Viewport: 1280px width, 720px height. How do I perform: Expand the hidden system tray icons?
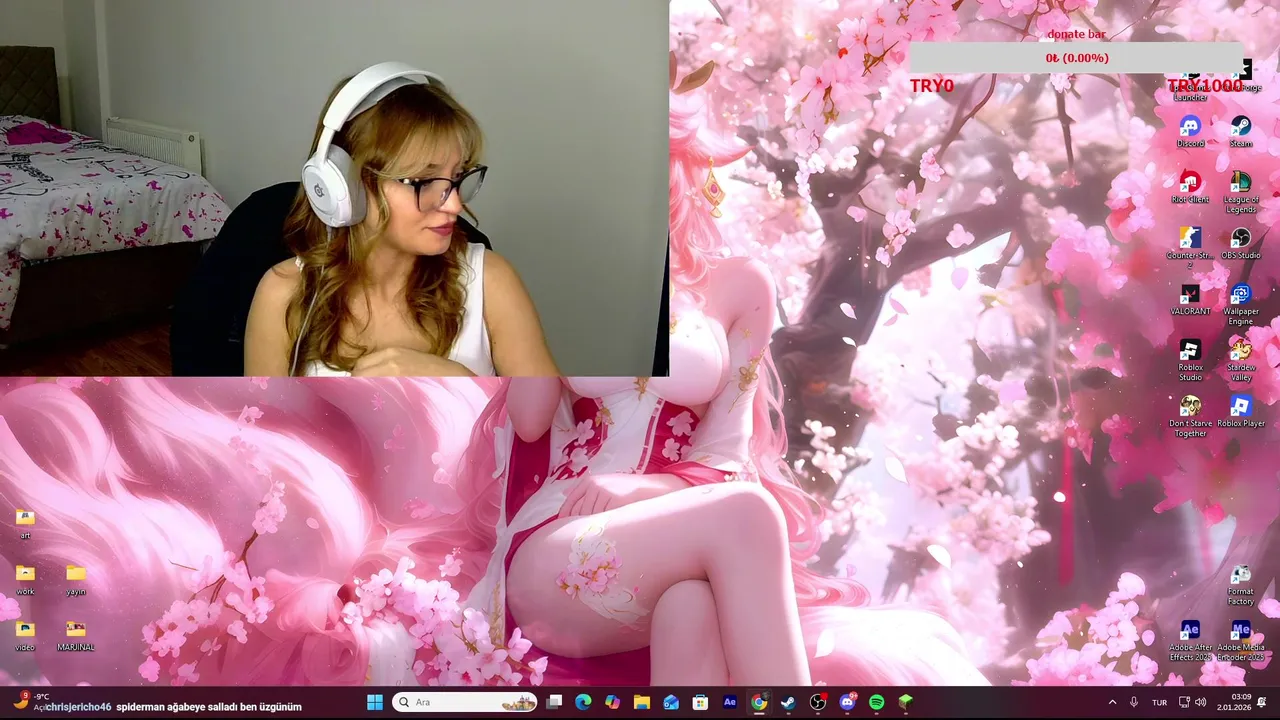pos(1112,702)
